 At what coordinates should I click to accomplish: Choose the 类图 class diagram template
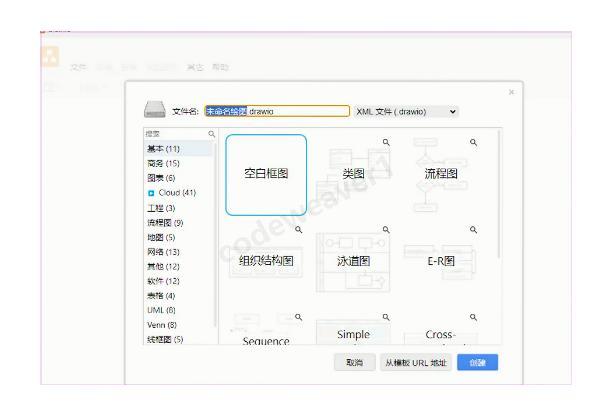[353, 175]
